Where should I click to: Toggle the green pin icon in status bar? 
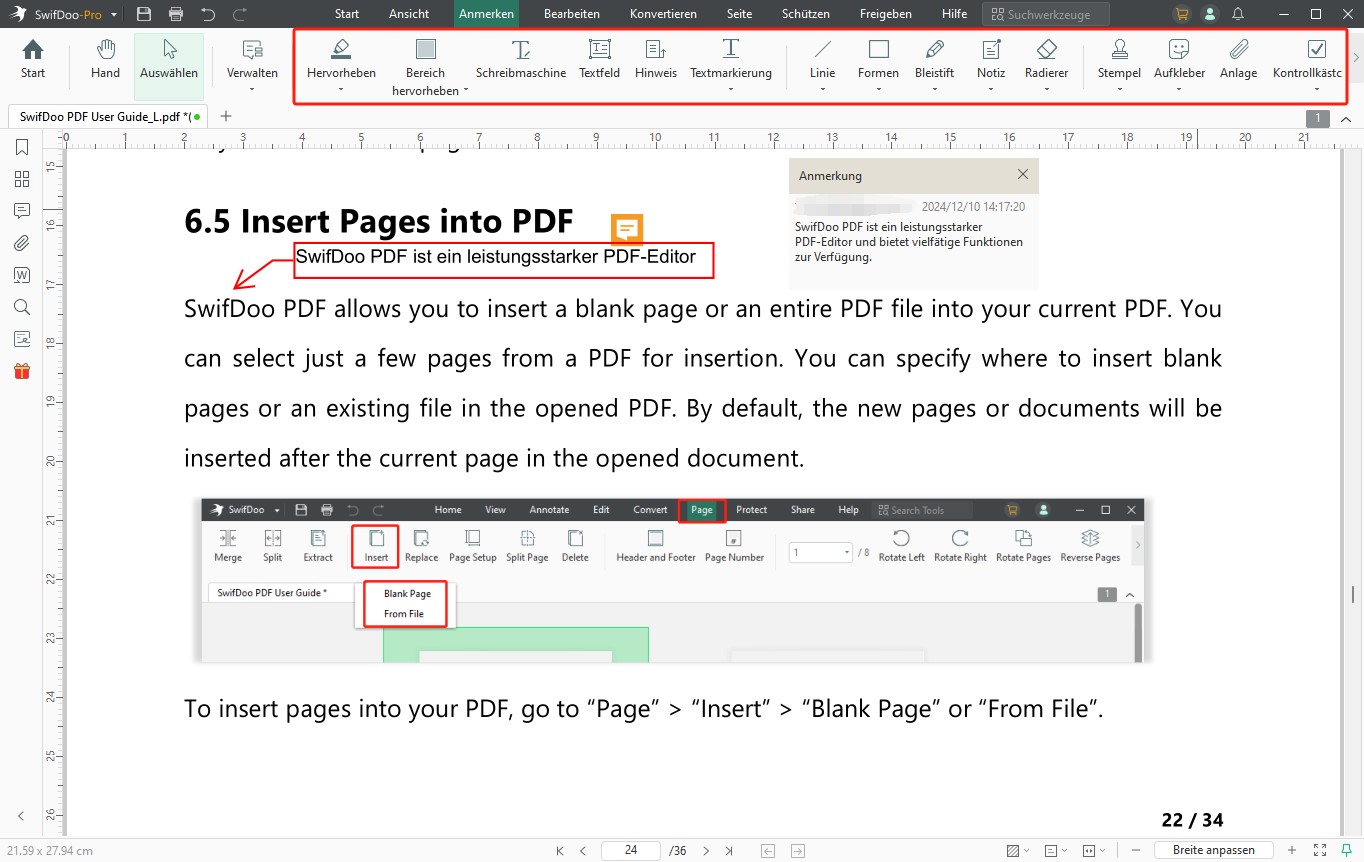[1346, 850]
